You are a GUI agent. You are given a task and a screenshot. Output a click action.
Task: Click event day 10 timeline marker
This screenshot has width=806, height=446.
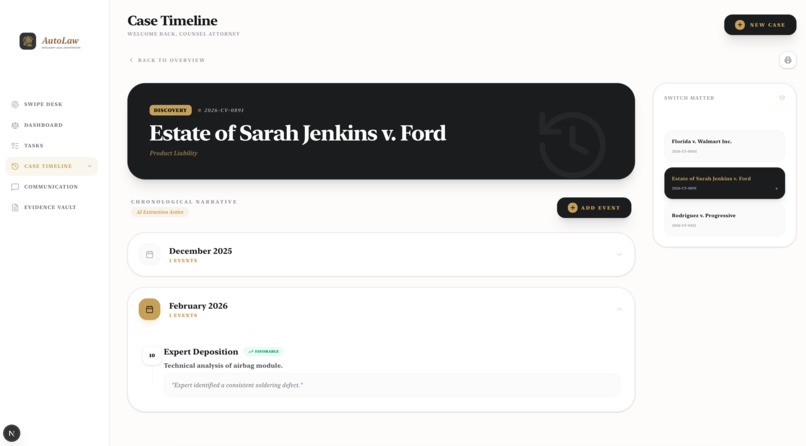point(152,355)
